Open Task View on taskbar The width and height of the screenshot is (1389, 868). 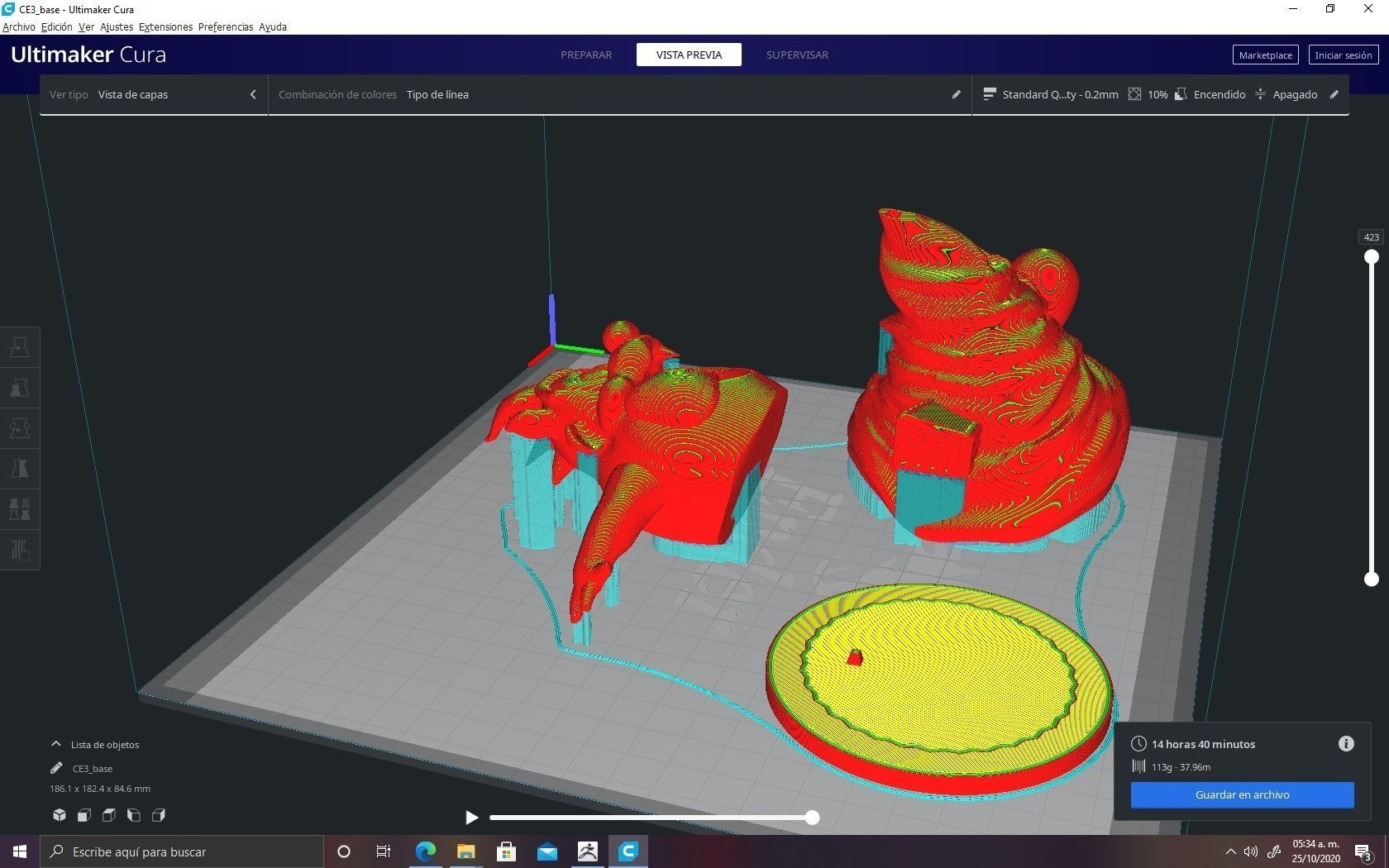click(x=384, y=851)
